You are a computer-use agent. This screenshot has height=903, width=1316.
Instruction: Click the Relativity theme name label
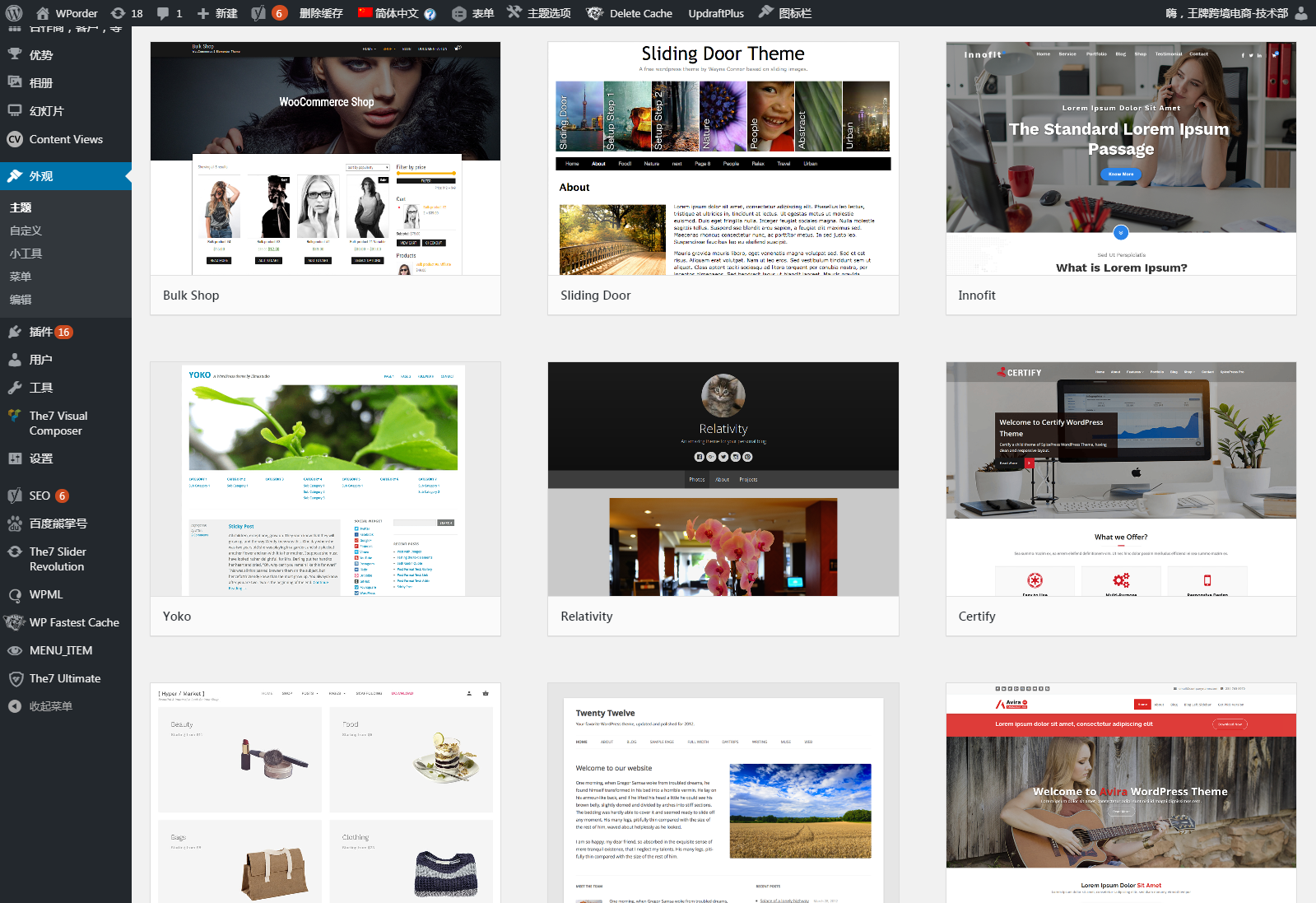(587, 617)
